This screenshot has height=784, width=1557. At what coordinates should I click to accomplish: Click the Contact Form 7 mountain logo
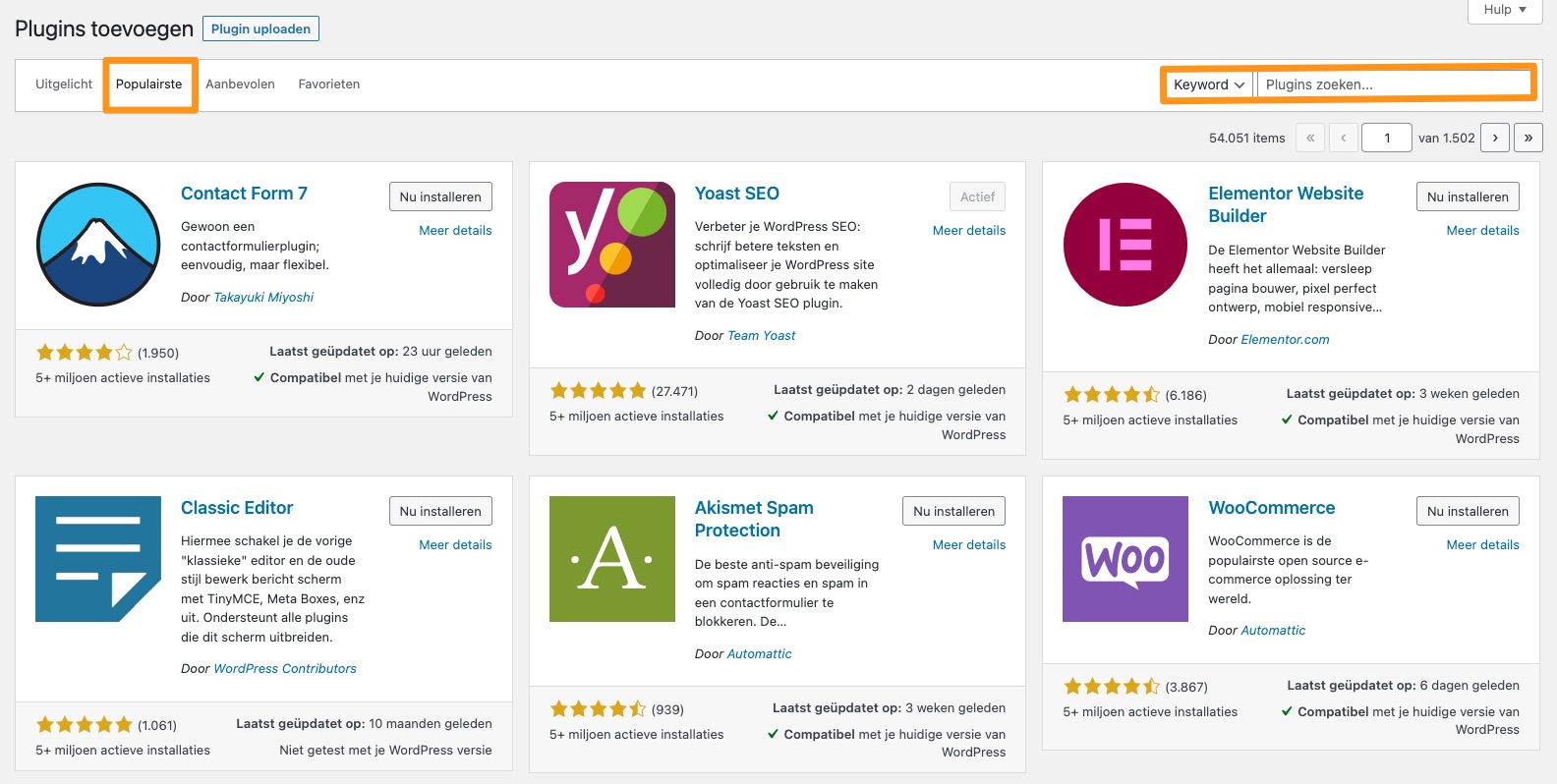[x=97, y=245]
